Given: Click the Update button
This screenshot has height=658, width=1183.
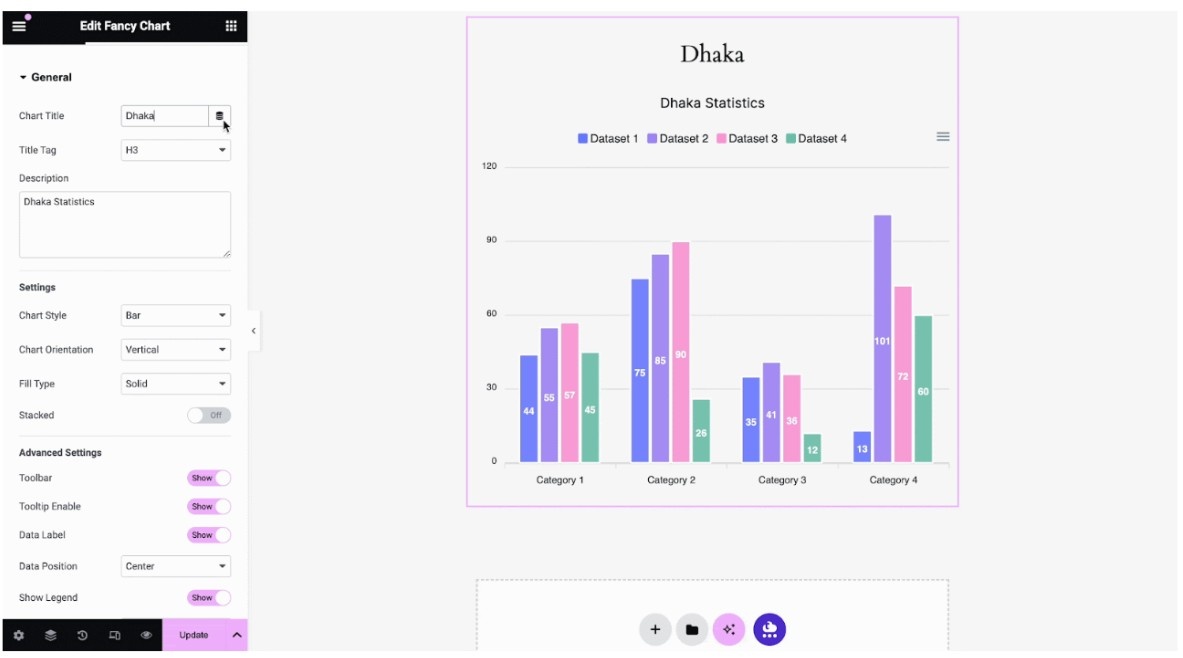Looking at the screenshot, I should click(x=194, y=635).
